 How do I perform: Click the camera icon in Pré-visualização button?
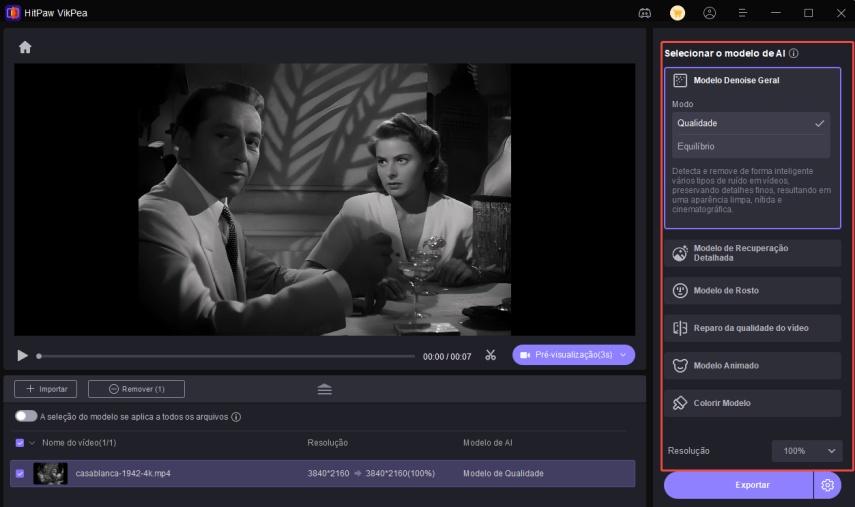click(x=525, y=355)
